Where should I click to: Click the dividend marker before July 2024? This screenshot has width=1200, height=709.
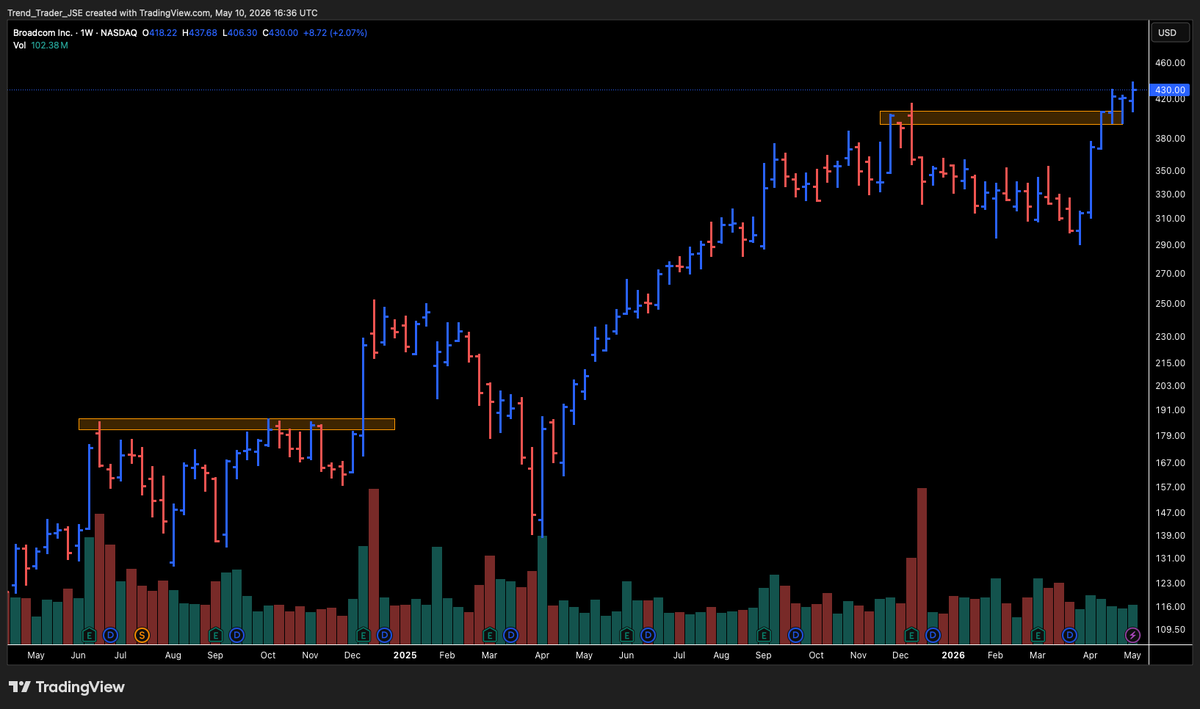[110, 634]
